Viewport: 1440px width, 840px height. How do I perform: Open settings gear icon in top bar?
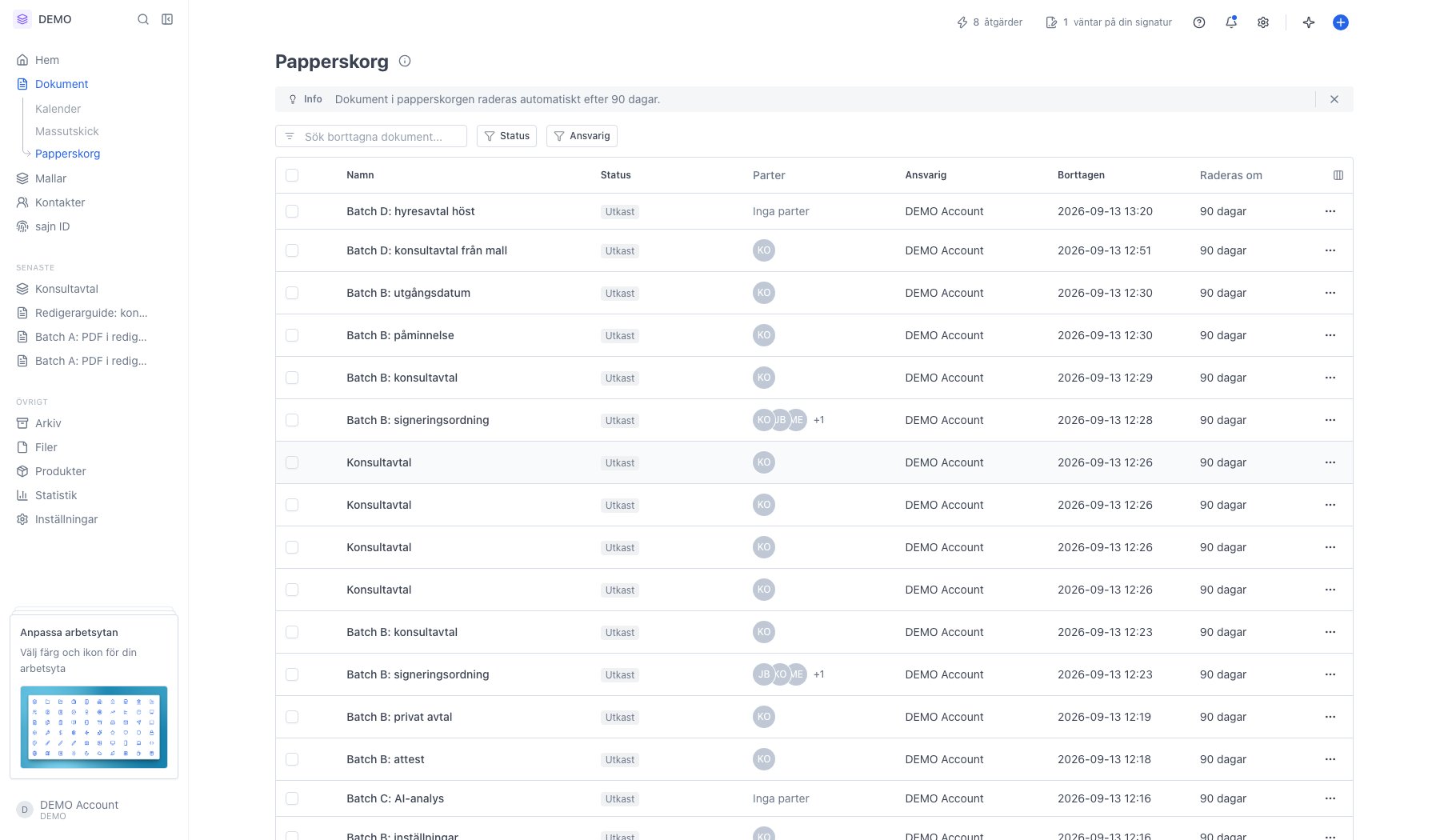(x=1263, y=22)
